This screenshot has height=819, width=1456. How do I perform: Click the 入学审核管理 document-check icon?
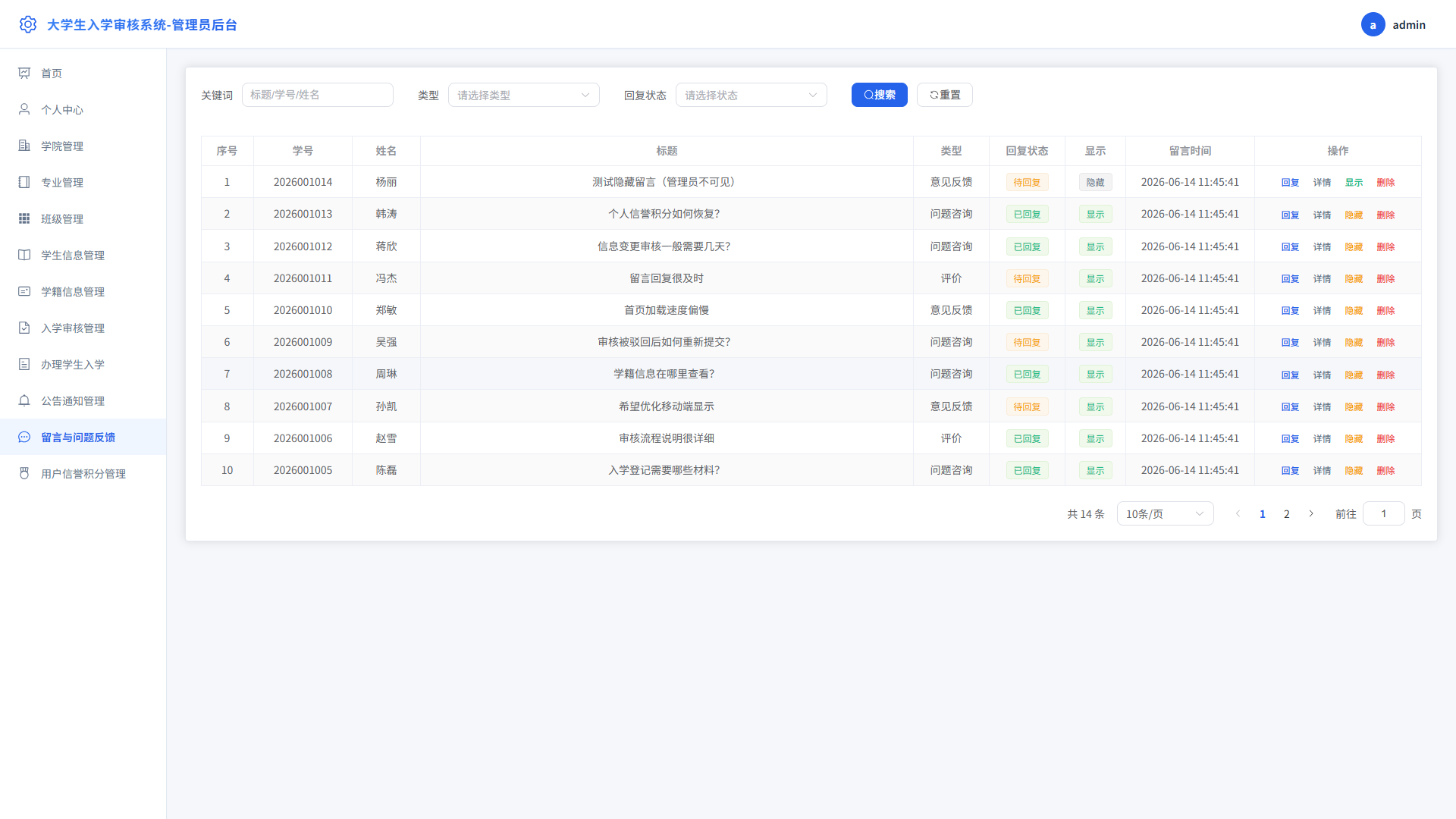pyautogui.click(x=24, y=328)
